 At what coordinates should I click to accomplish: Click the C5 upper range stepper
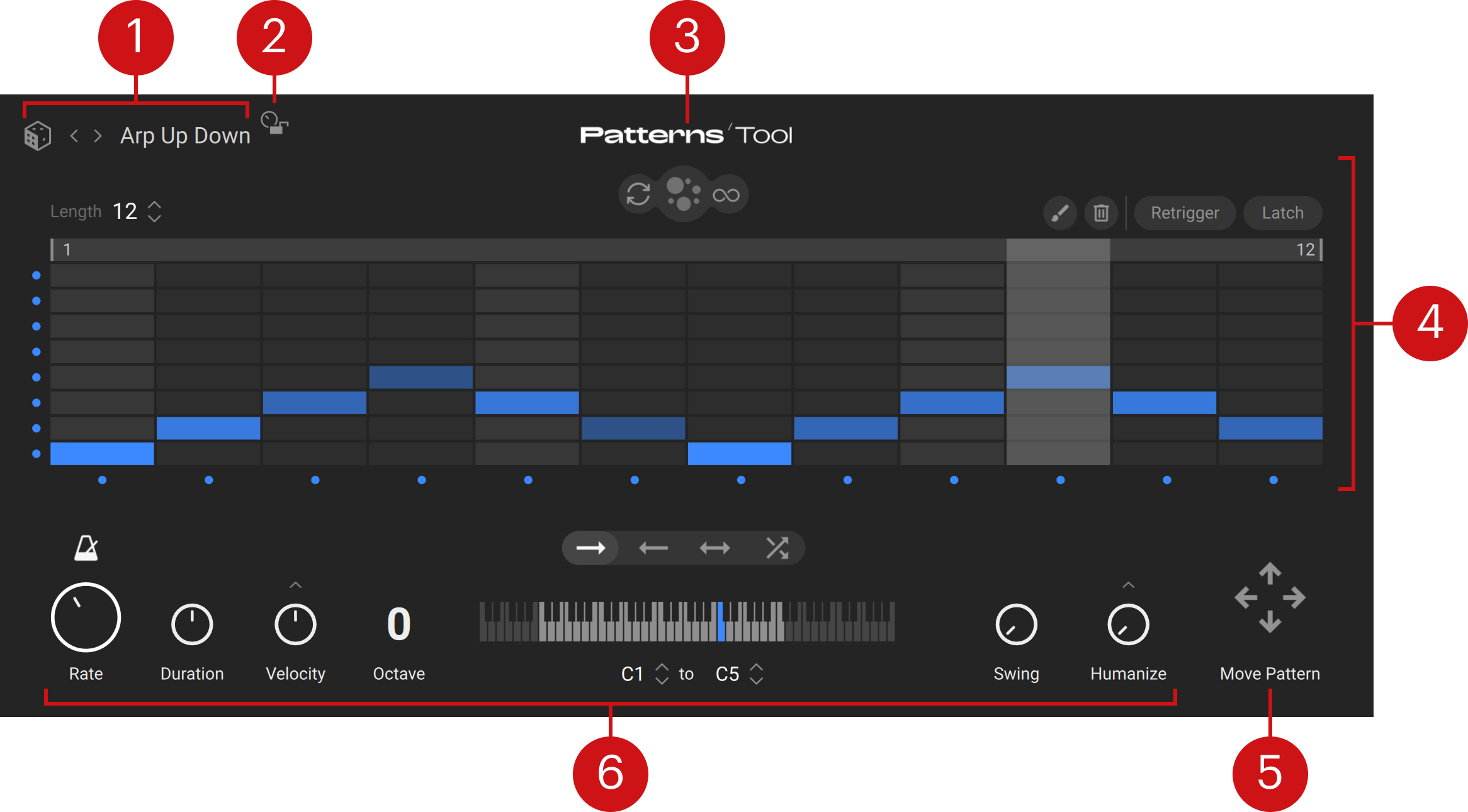(757, 674)
